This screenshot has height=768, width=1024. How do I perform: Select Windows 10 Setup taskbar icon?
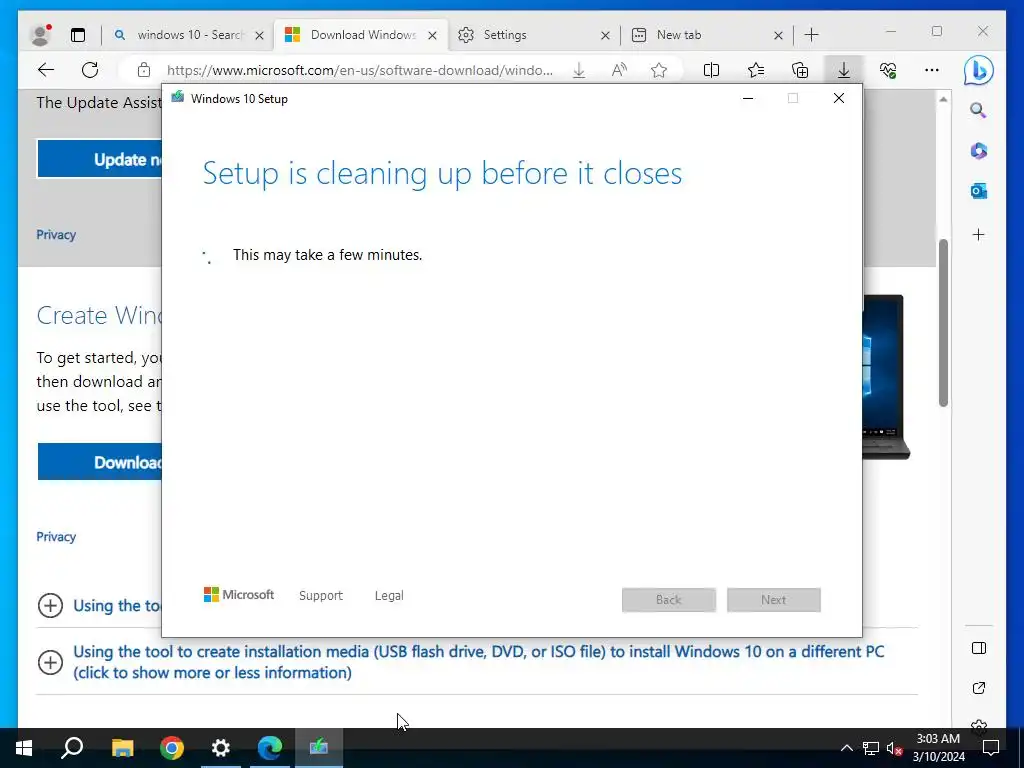click(x=319, y=747)
